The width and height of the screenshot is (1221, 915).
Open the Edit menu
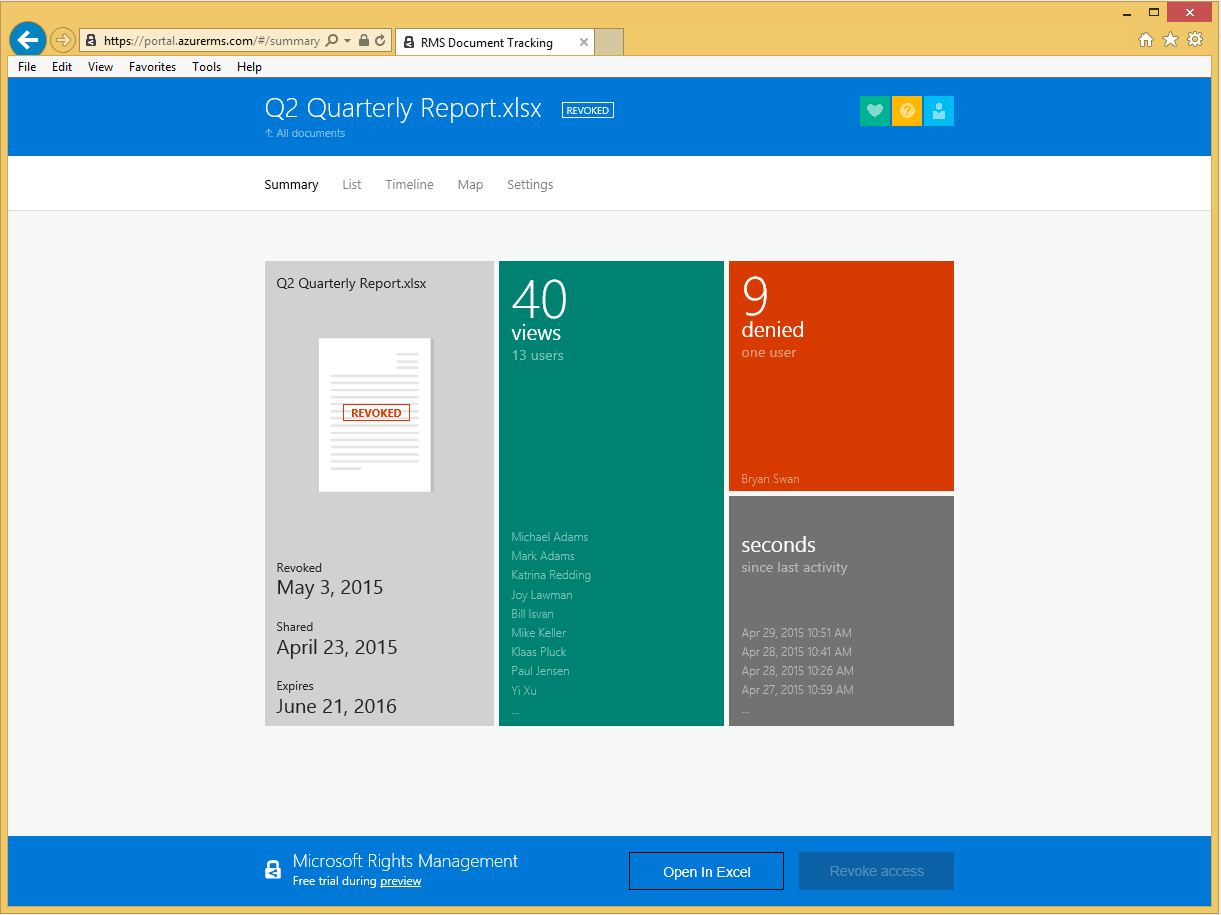(x=62, y=67)
